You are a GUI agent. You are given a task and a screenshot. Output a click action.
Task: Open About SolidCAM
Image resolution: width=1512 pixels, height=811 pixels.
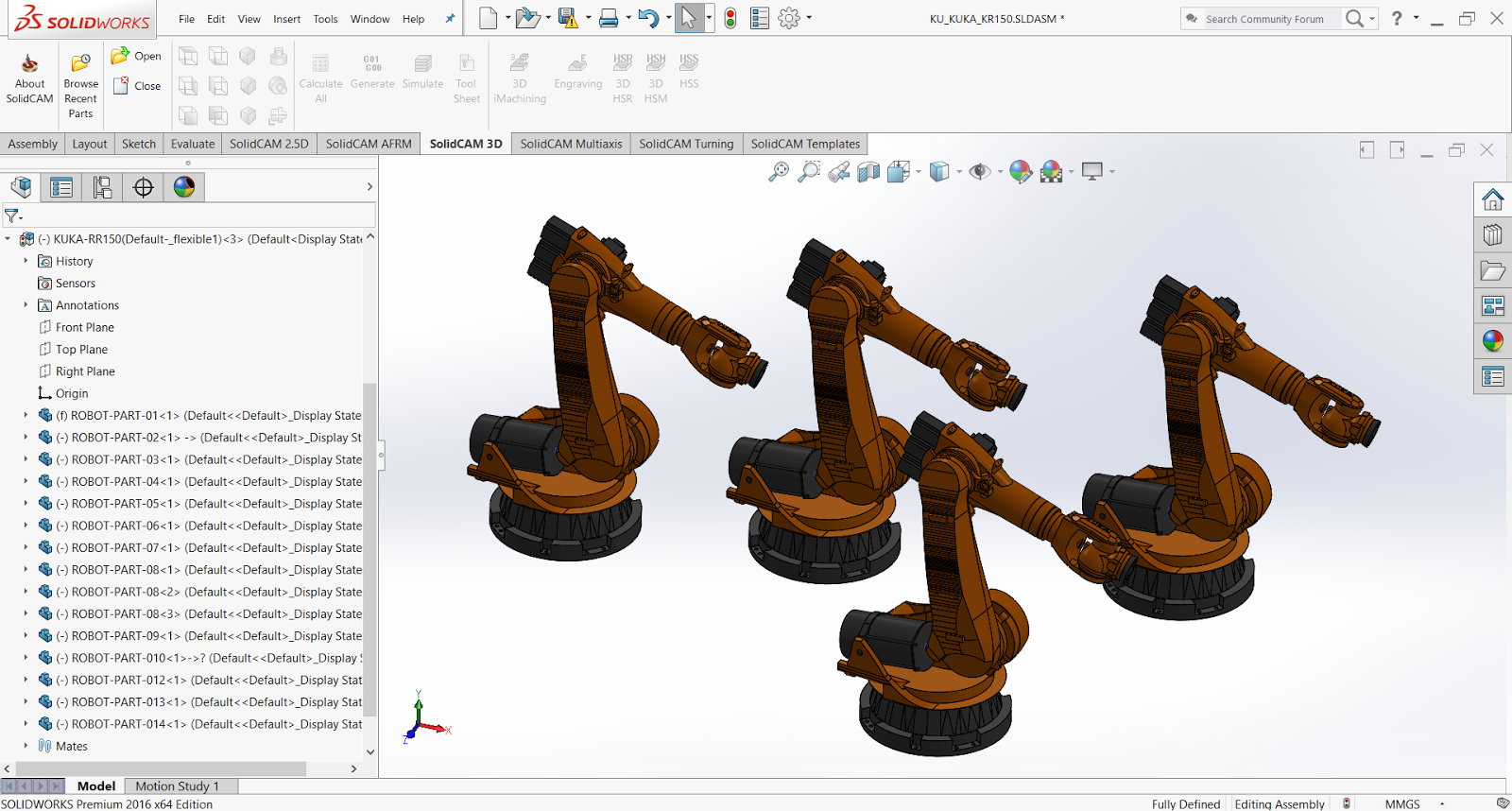[29, 78]
